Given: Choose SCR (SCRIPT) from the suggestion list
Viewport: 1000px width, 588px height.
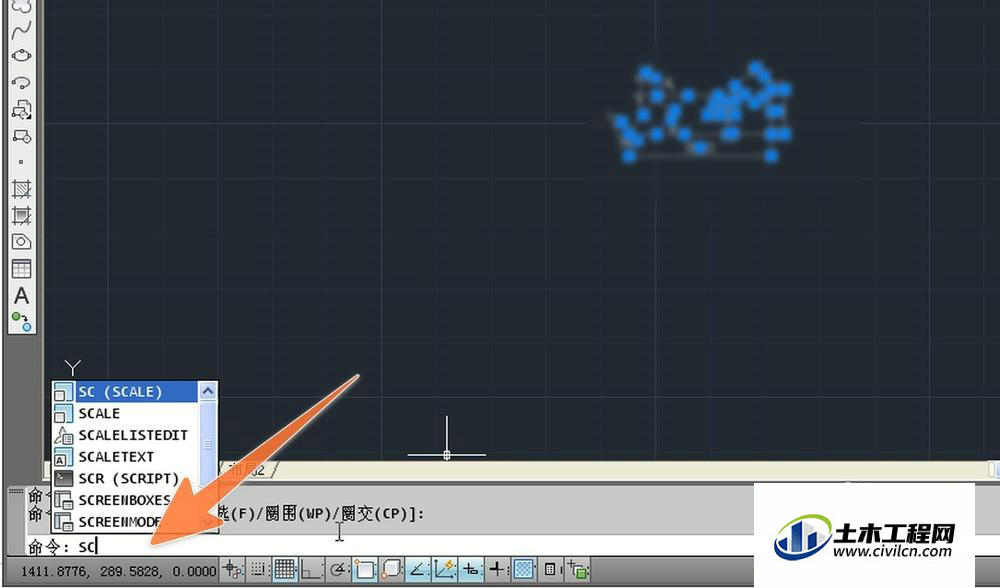Looking at the screenshot, I should point(125,478).
